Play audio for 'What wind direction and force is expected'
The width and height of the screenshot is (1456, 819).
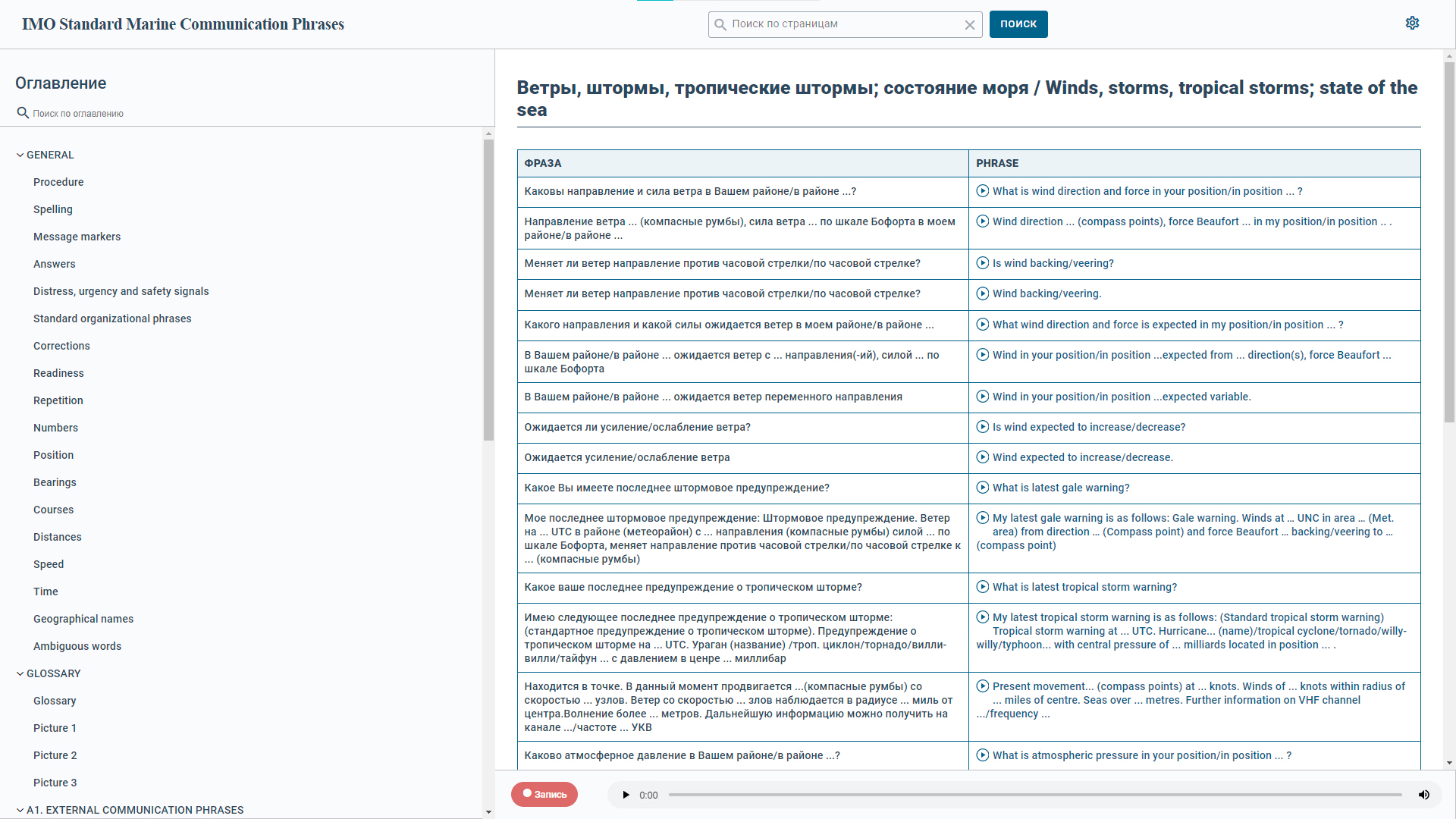983,325
